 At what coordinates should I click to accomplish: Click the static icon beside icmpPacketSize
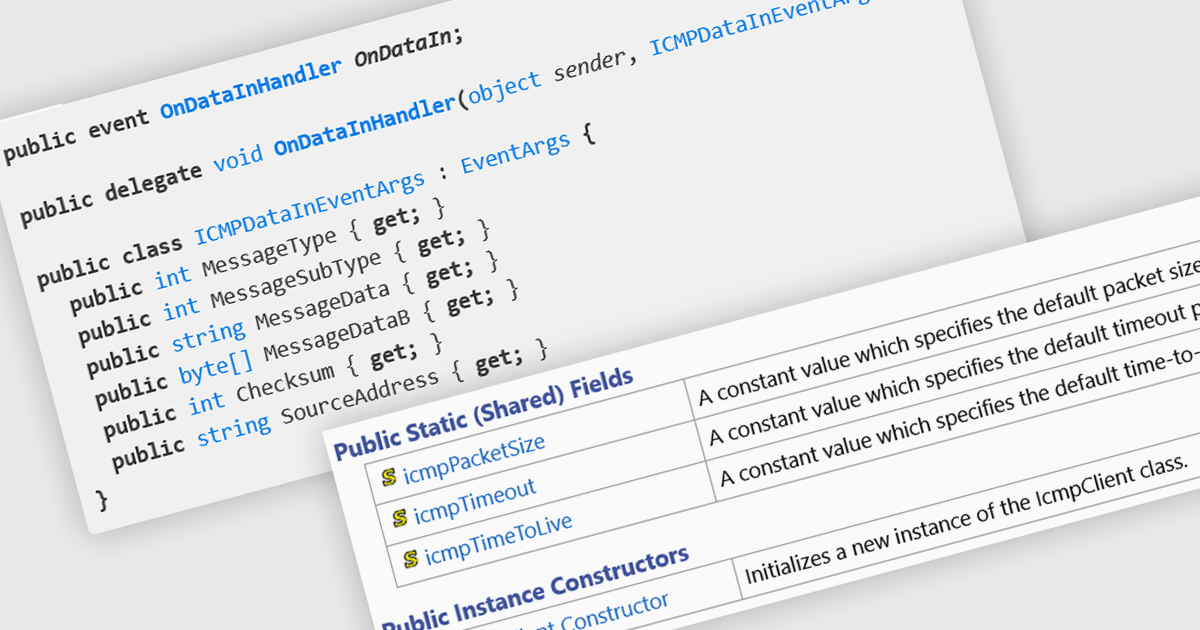[389, 477]
